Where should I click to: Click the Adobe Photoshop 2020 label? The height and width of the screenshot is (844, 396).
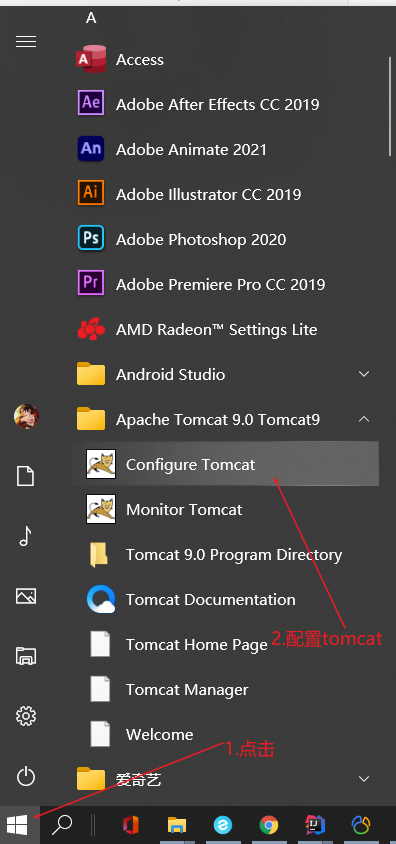201,240
